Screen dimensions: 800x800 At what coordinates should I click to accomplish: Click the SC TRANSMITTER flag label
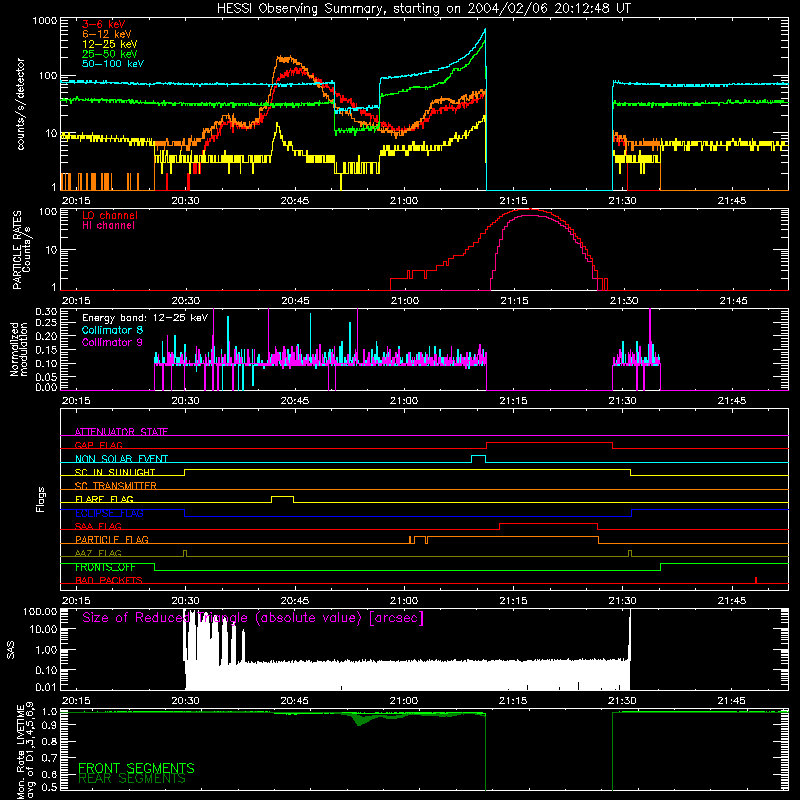[116, 485]
